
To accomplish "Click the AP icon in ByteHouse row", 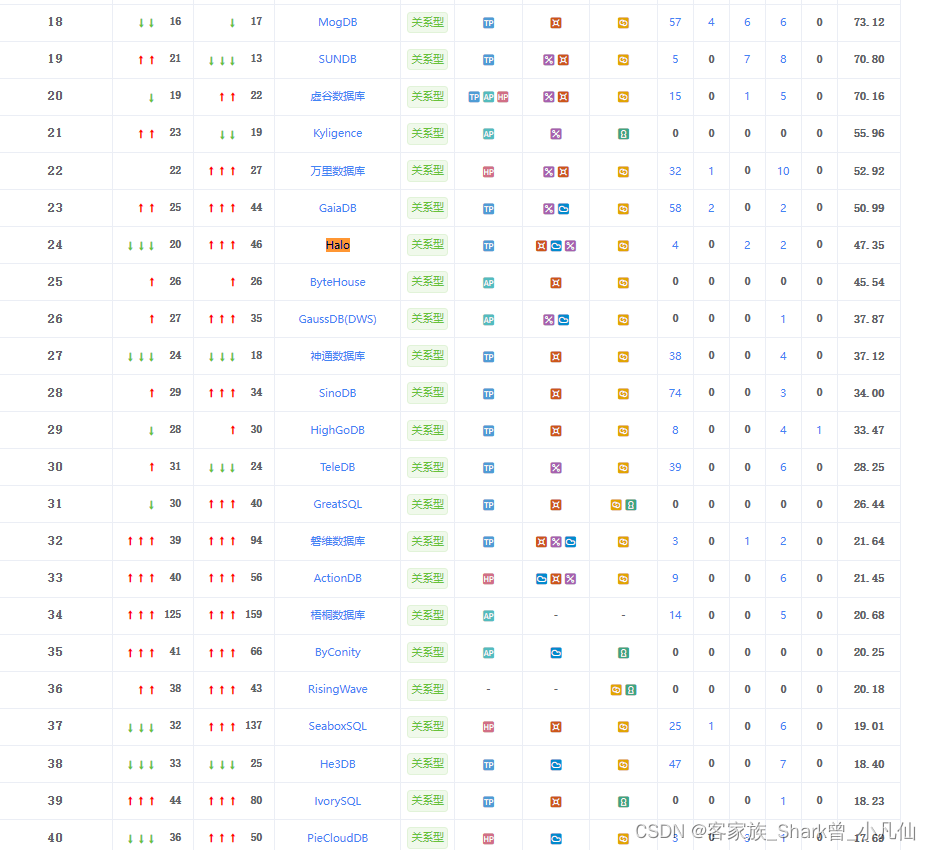I will pyautogui.click(x=489, y=283).
